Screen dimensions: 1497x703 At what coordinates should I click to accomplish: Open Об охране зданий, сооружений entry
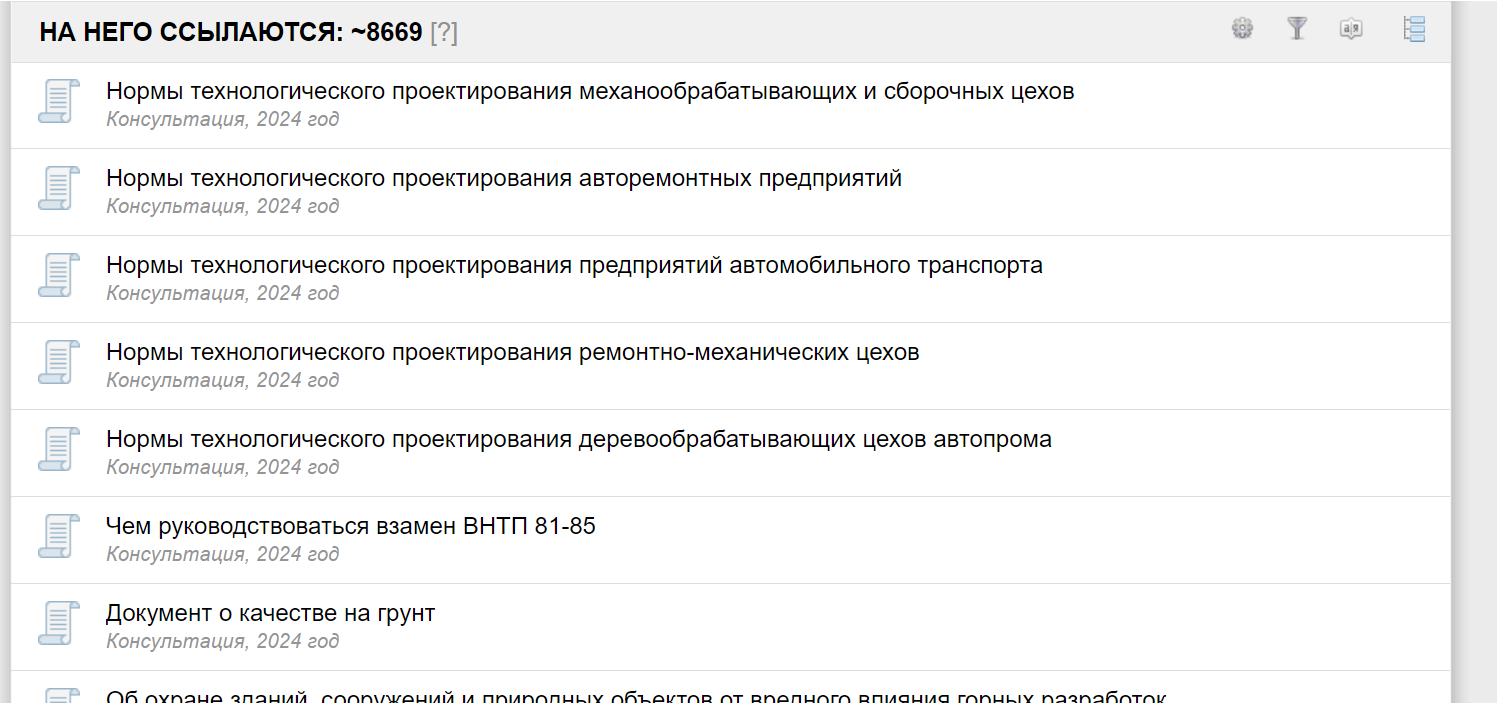click(636, 696)
